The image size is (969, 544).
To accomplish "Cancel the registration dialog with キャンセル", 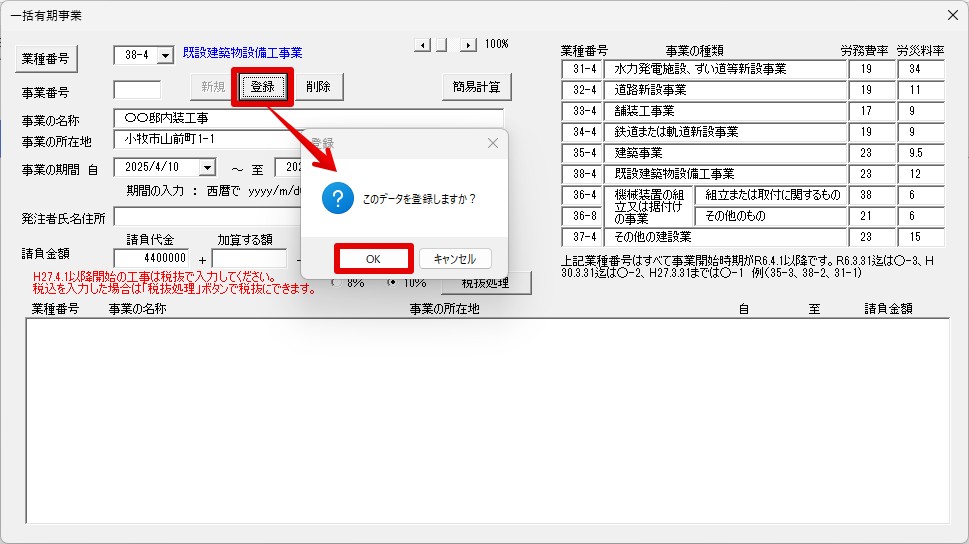I will tap(455, 258).
